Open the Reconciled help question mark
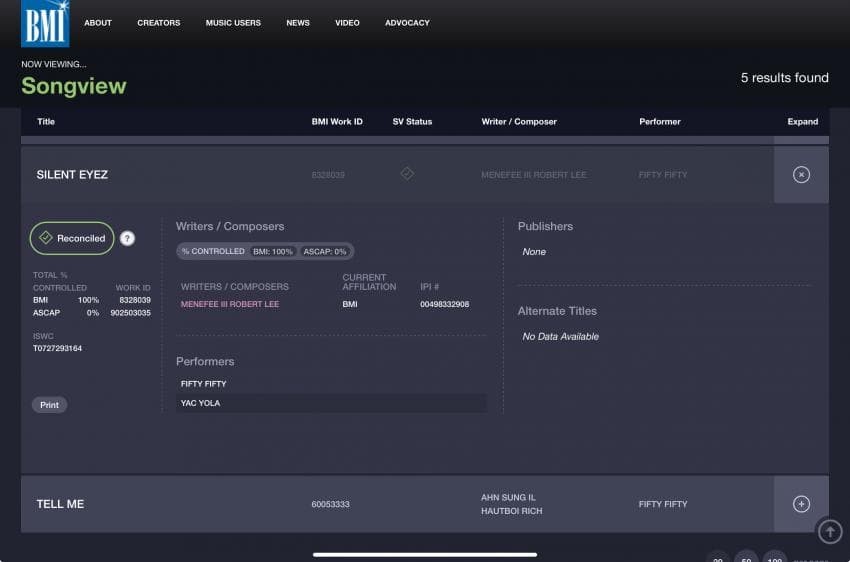 (x=127, y=238)
